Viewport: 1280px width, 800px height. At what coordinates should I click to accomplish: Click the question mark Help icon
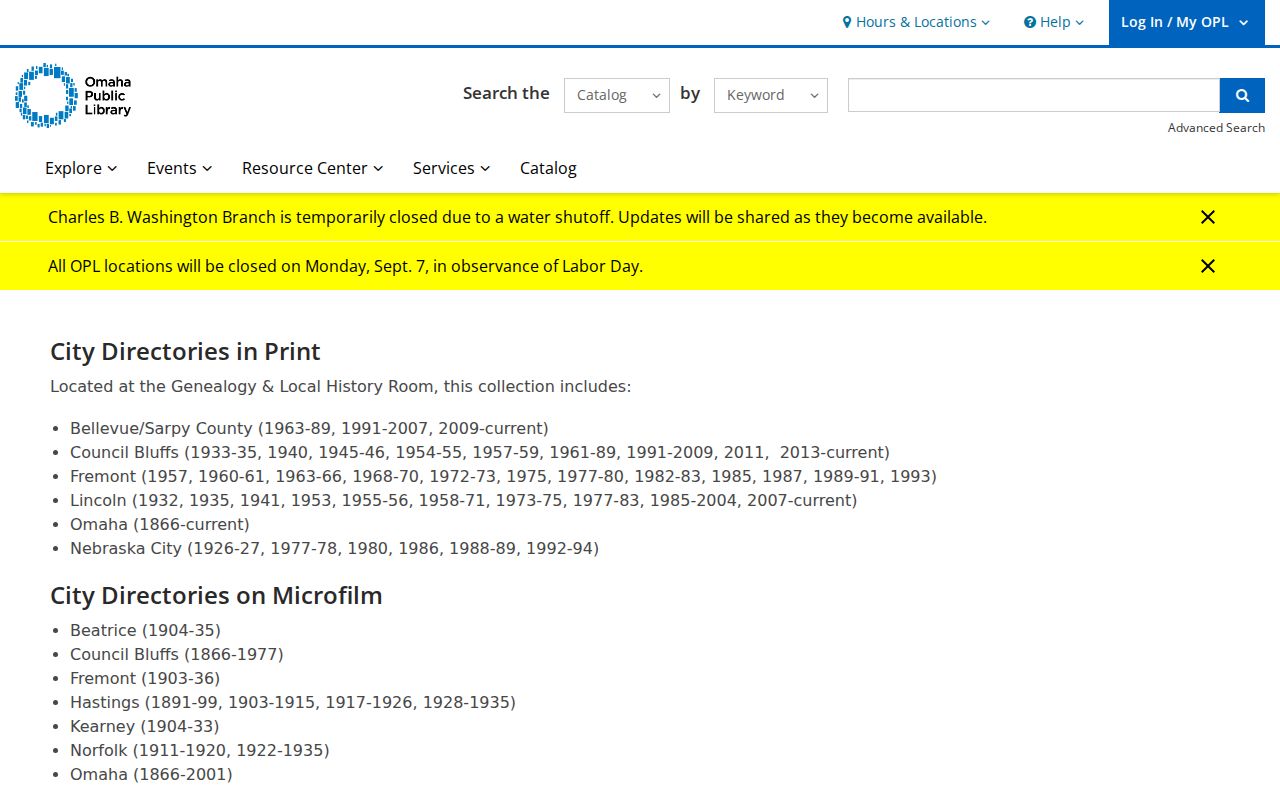tap(1029, 22)
